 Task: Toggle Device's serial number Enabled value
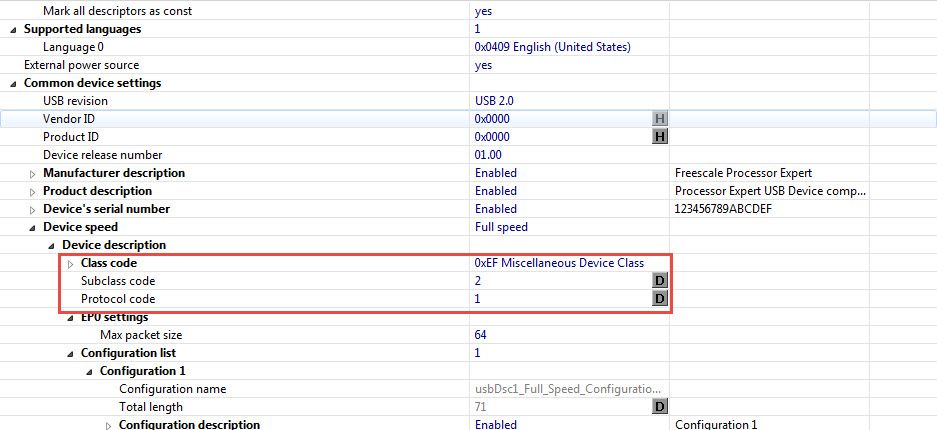[x=496, y=209]
